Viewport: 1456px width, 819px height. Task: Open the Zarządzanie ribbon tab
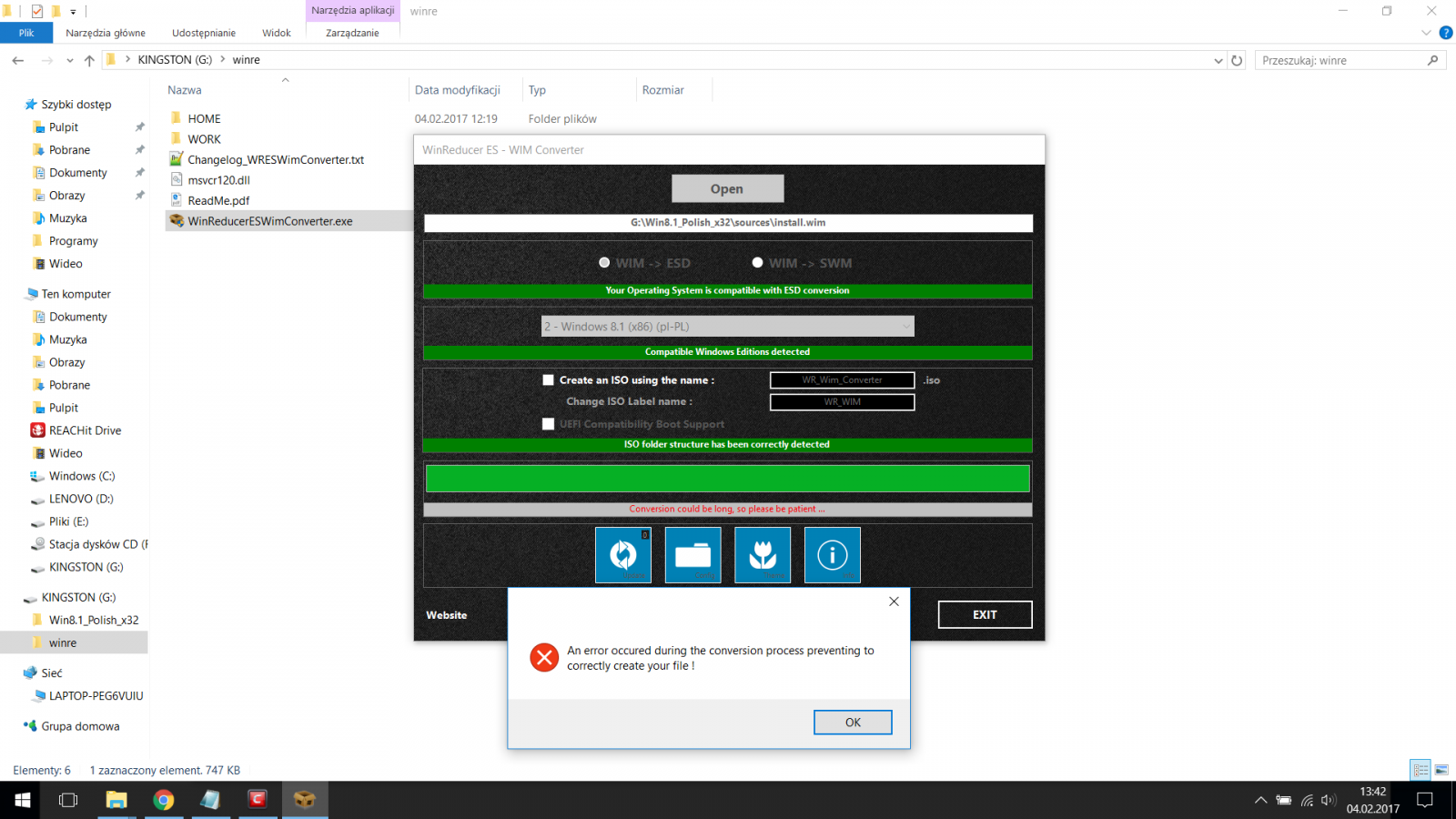click(352, 33)
